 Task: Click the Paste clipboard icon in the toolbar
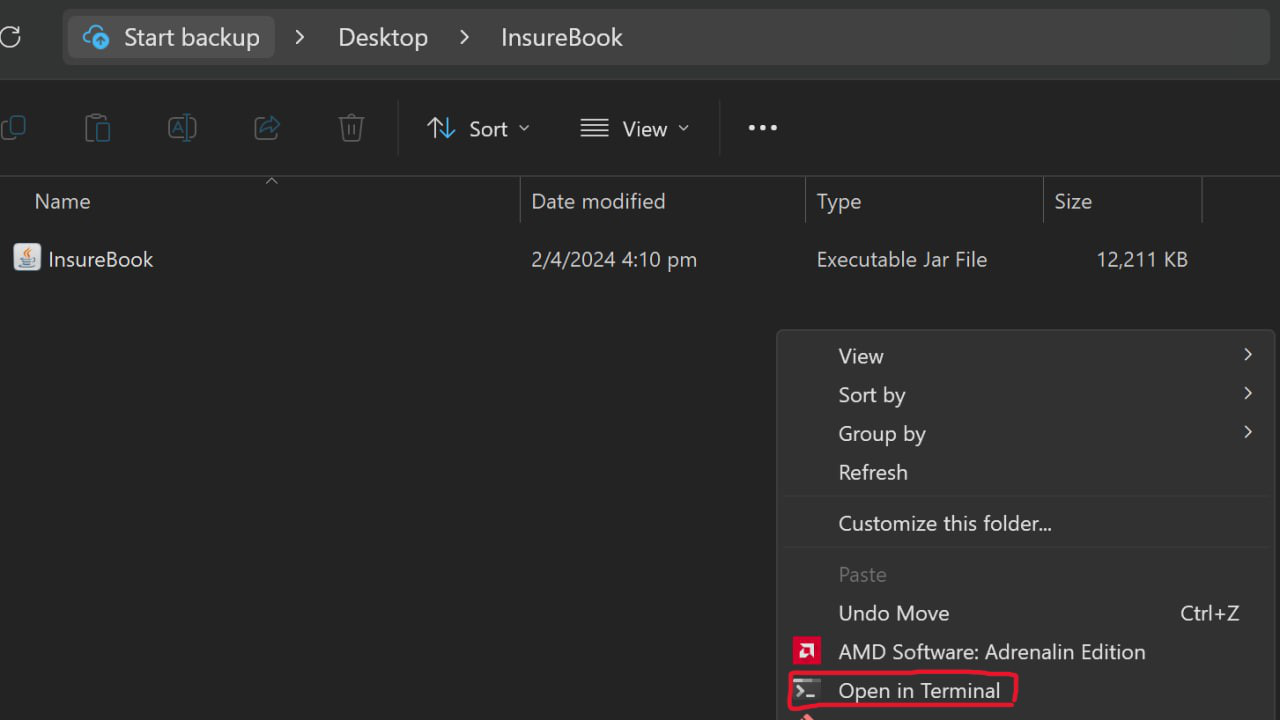point(97,128)
